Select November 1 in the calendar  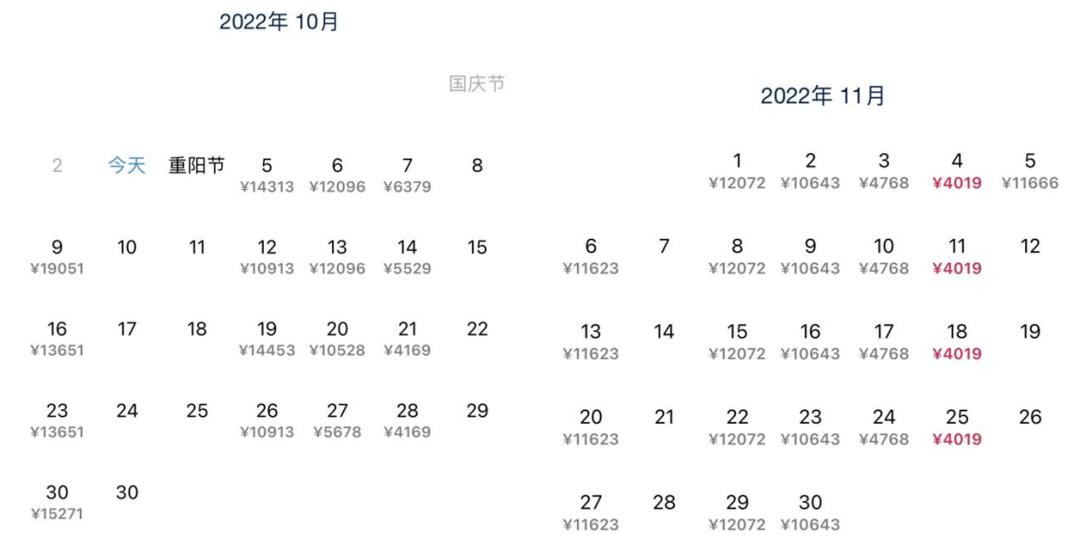[737, 170]
